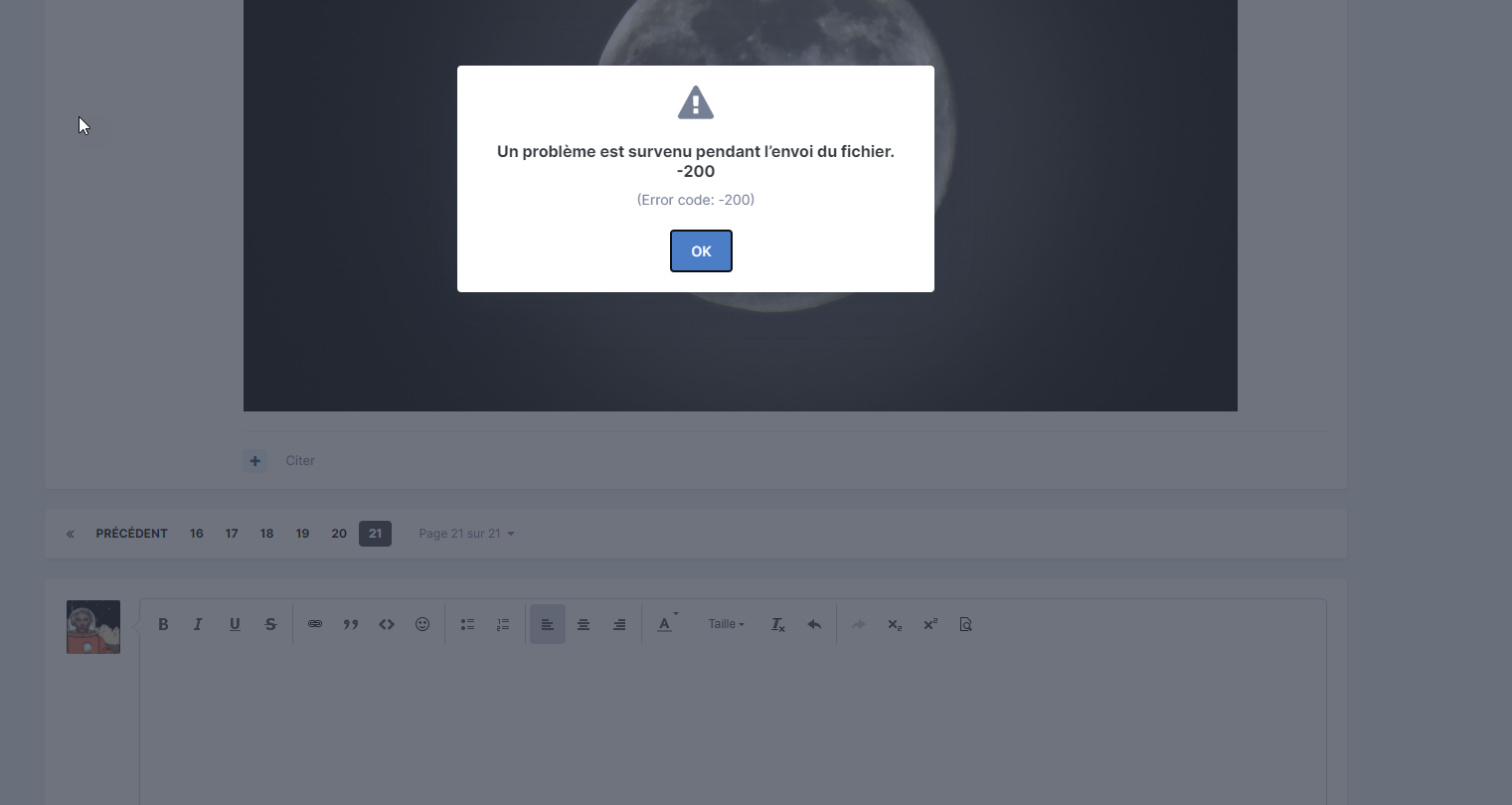This screenshot has height=805, width=1512.
Task: Center-align the text
Action: (584, 624)
